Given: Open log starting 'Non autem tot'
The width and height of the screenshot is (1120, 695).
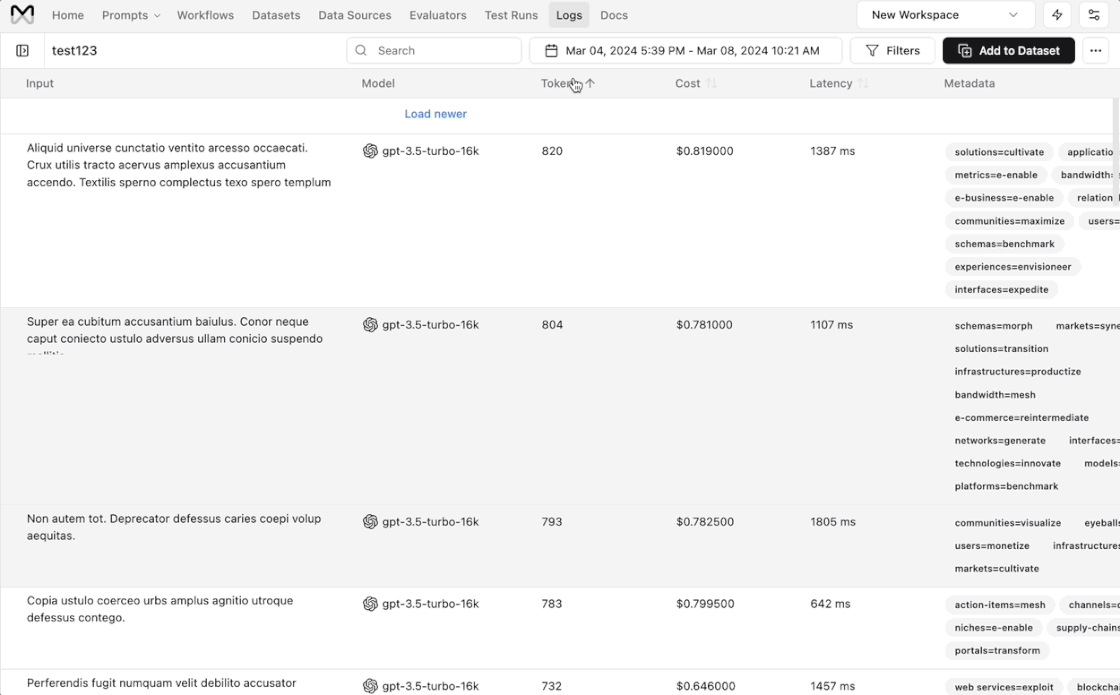Looking at the screenshot, I should click(174, 527).
